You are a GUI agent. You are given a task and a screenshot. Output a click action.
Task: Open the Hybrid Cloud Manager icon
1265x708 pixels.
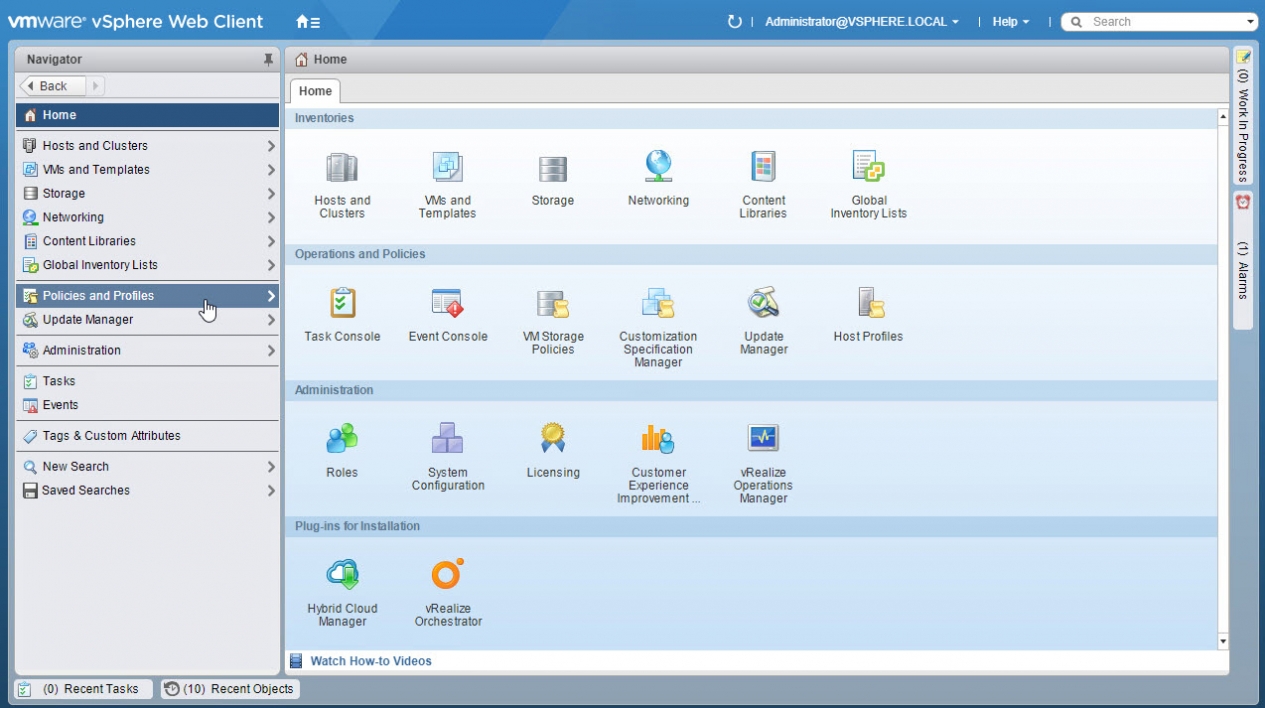342,575
